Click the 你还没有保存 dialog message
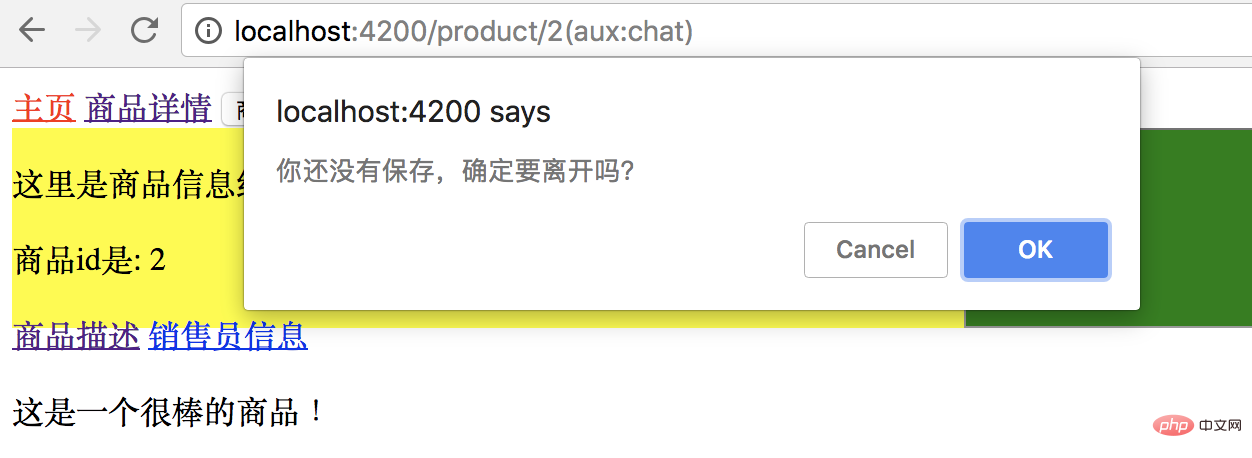The image size is (1252, 458). (455, 171)
